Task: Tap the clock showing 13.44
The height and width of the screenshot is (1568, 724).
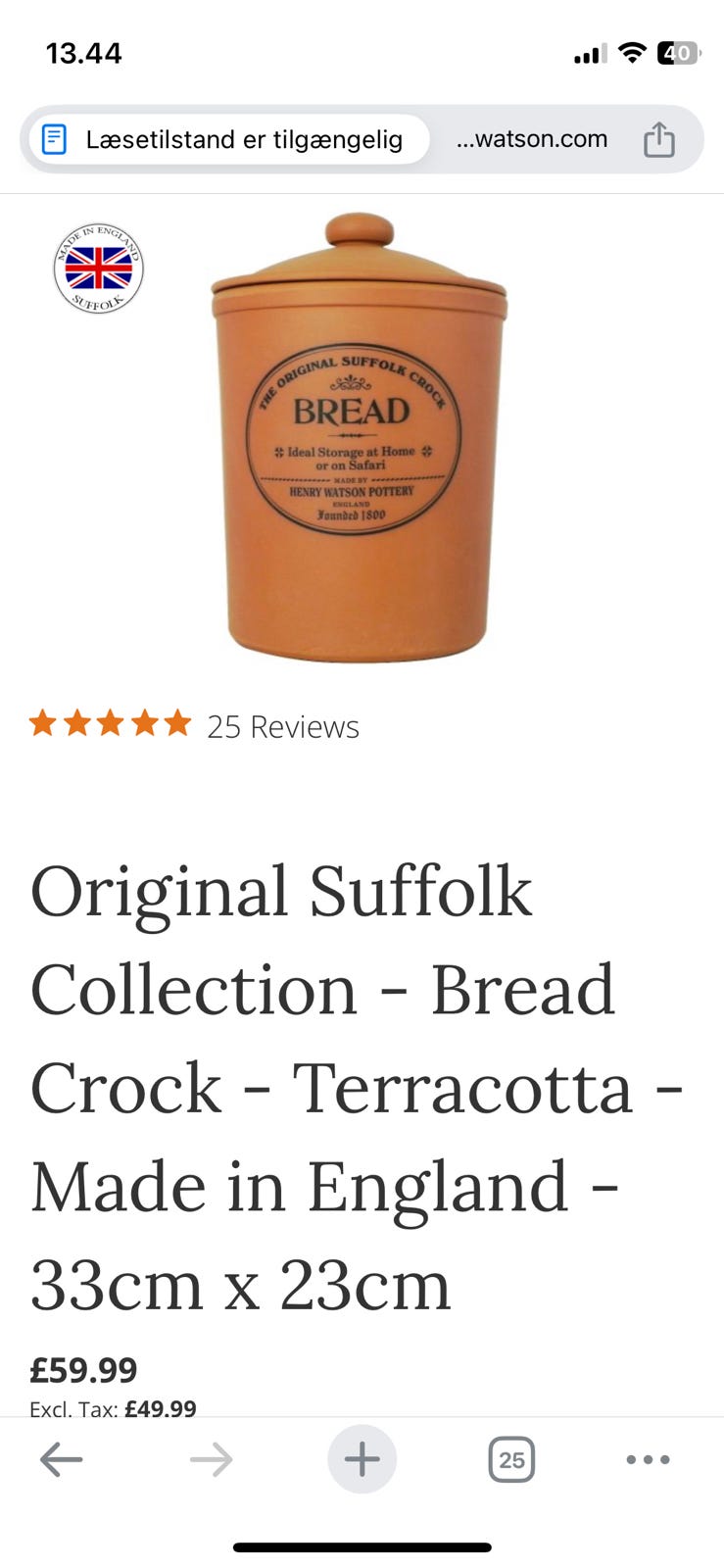Action: [x=84, y=53]
